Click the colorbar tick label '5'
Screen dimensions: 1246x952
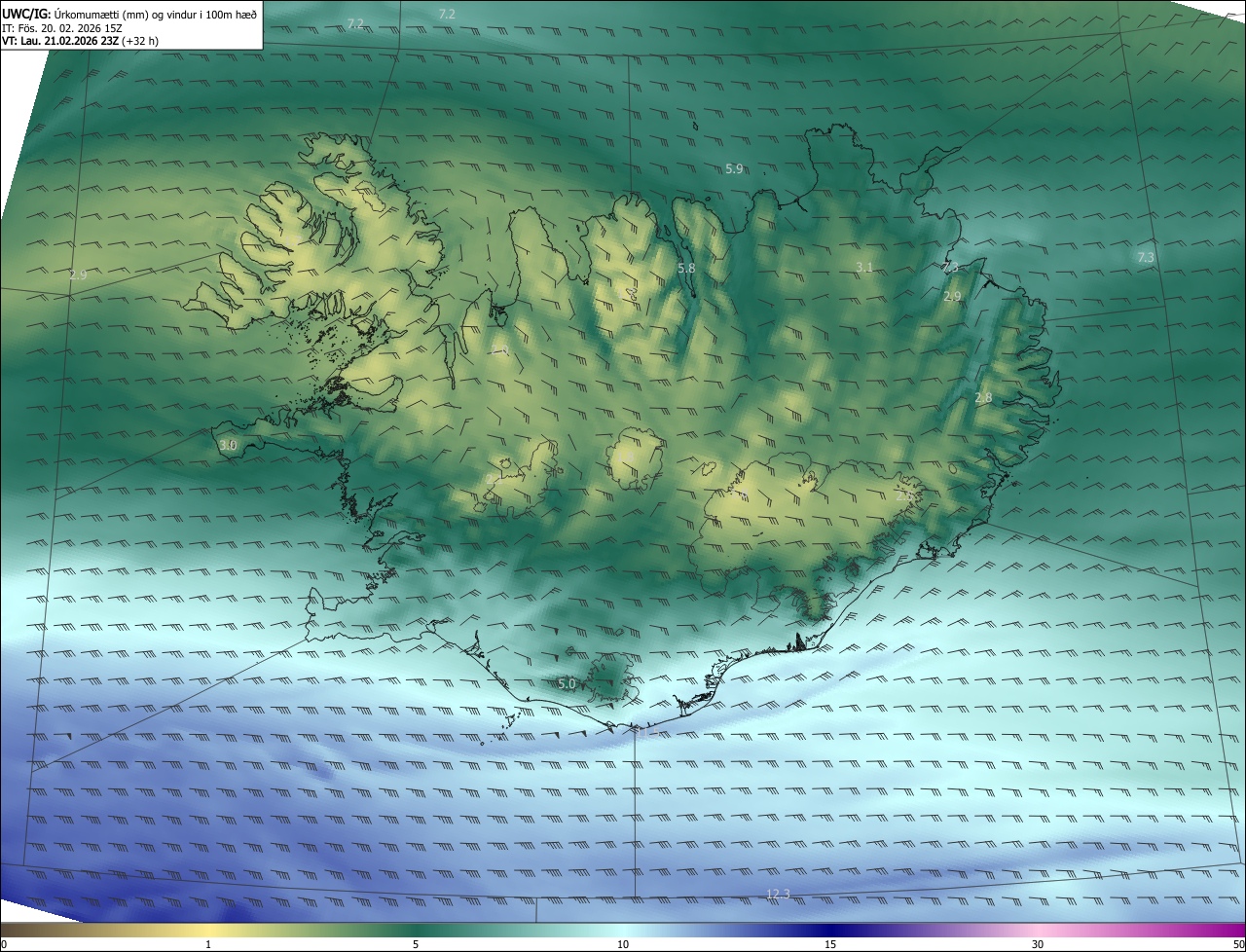[x=416, y=944]
